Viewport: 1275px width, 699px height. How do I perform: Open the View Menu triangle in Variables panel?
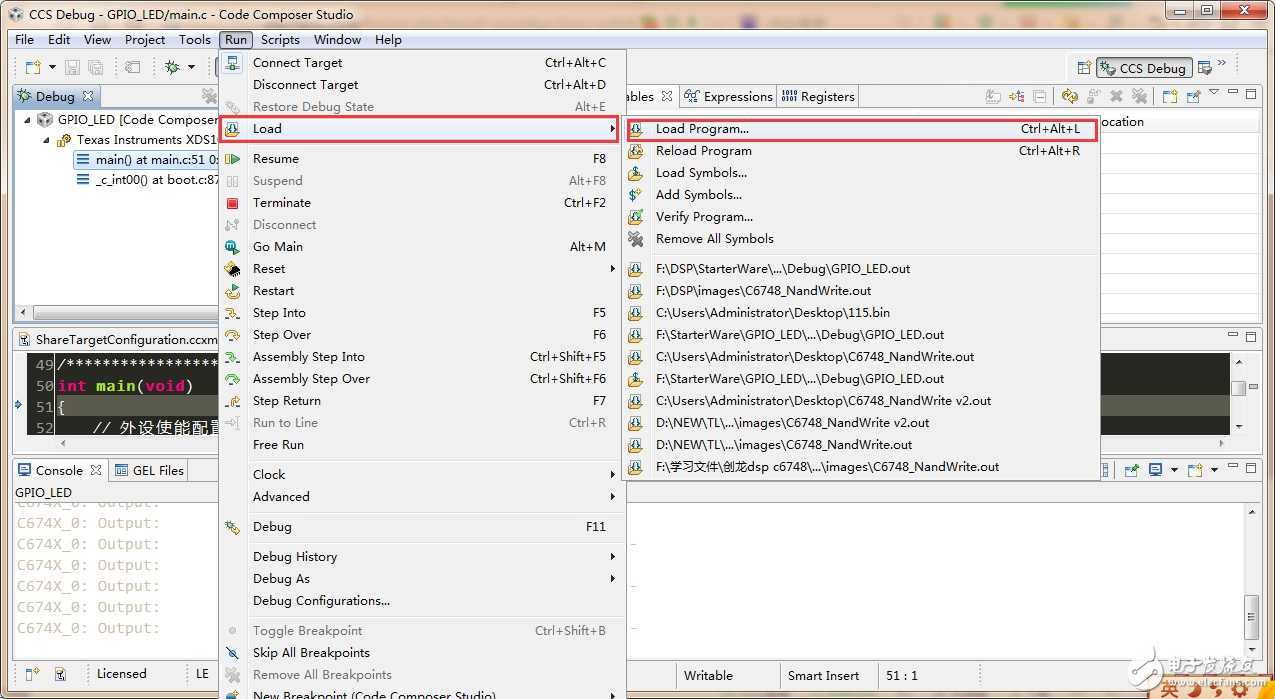pyautogui.click(x=1214, y=93)
